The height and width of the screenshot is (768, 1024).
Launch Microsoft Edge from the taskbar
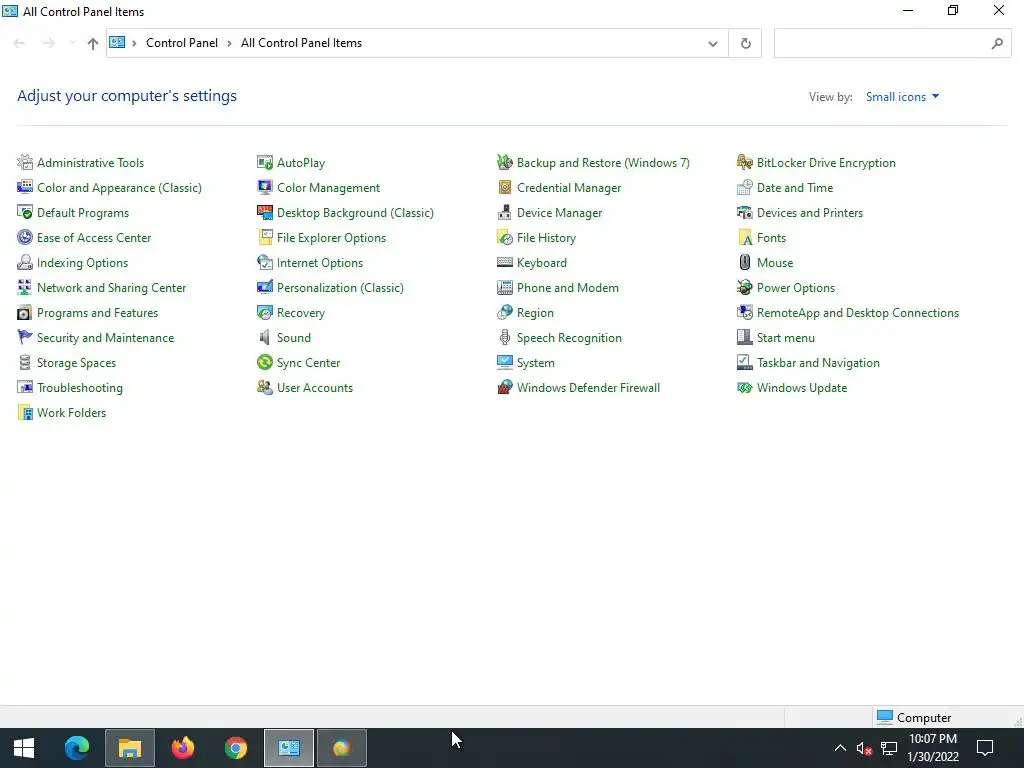click(x=77, y=748)
